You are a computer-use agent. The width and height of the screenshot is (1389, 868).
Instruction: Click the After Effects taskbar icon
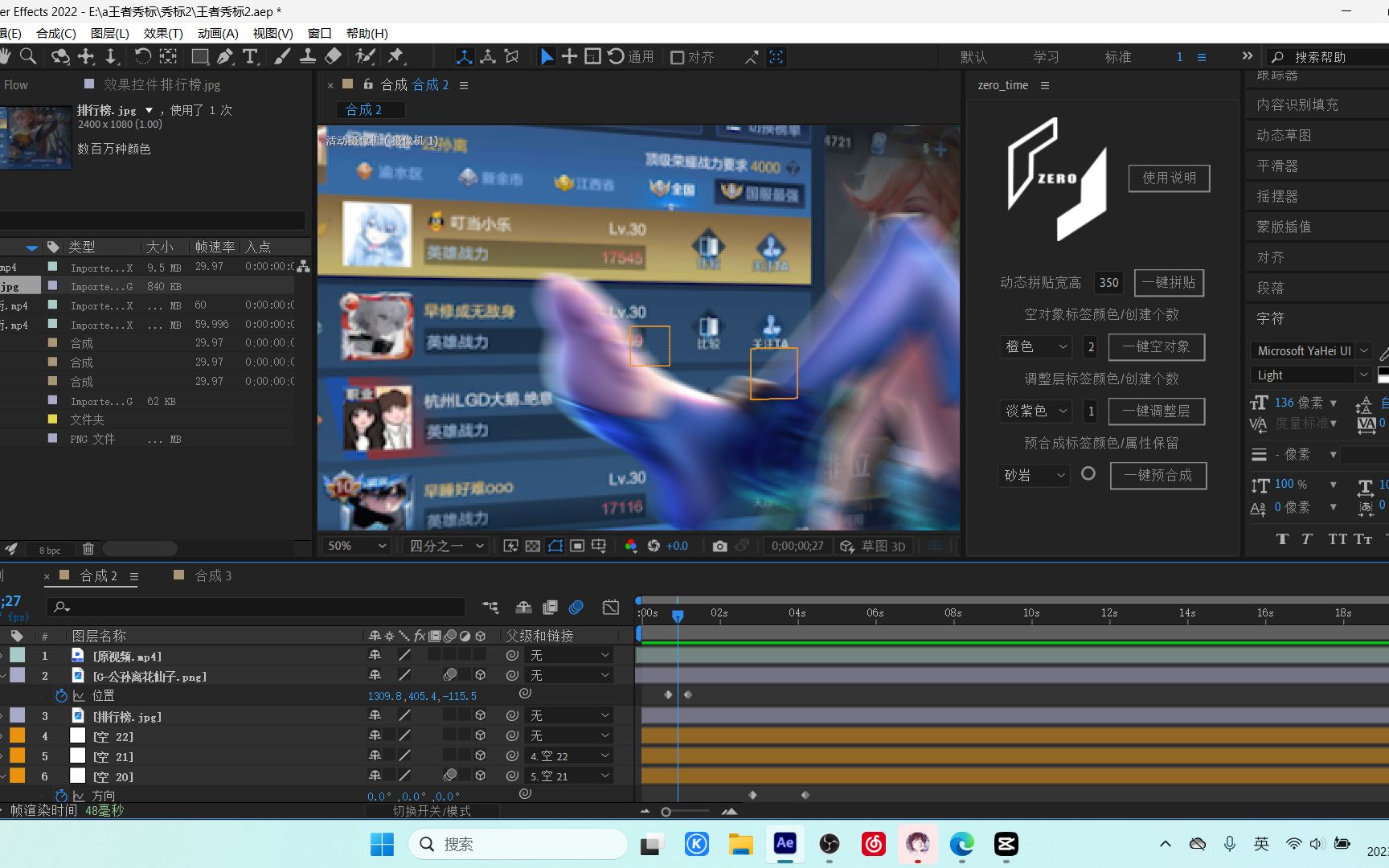(x=785, y=843)
